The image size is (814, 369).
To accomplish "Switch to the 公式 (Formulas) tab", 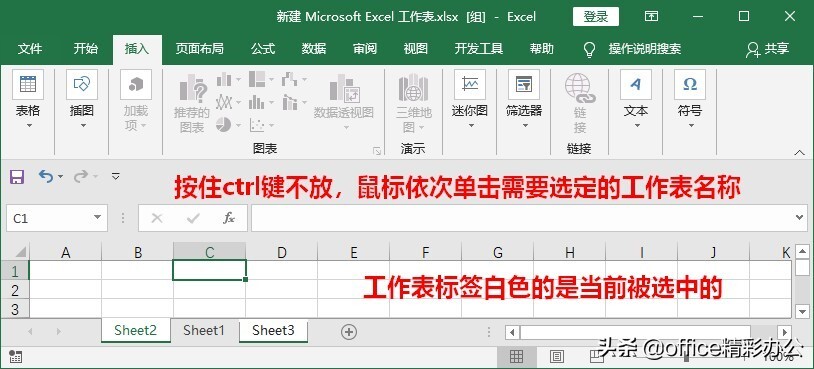I will [x=263, y=49].
